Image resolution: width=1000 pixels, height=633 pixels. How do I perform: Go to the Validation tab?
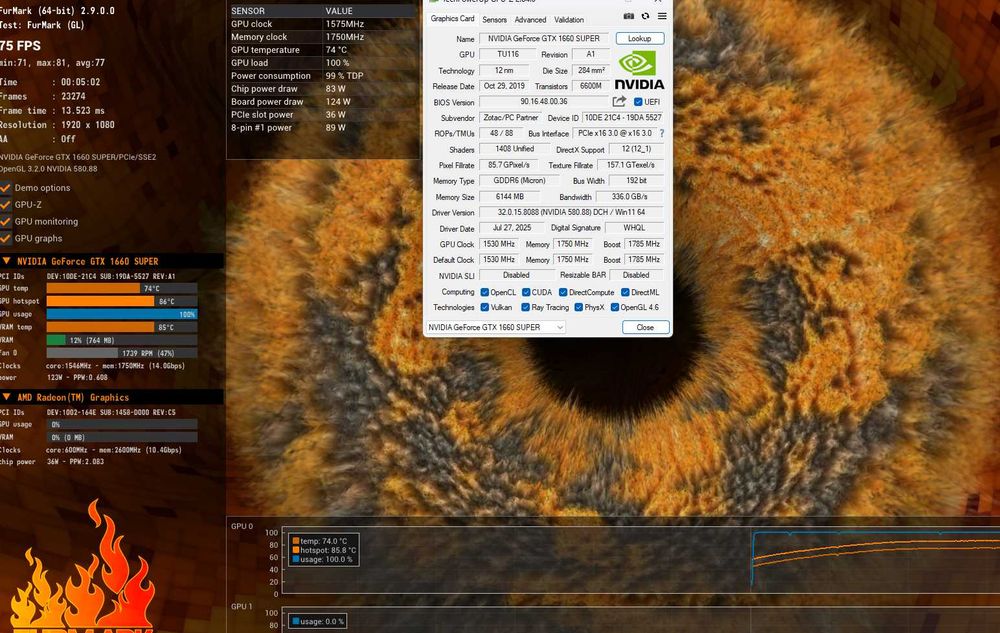pos(569,20)
